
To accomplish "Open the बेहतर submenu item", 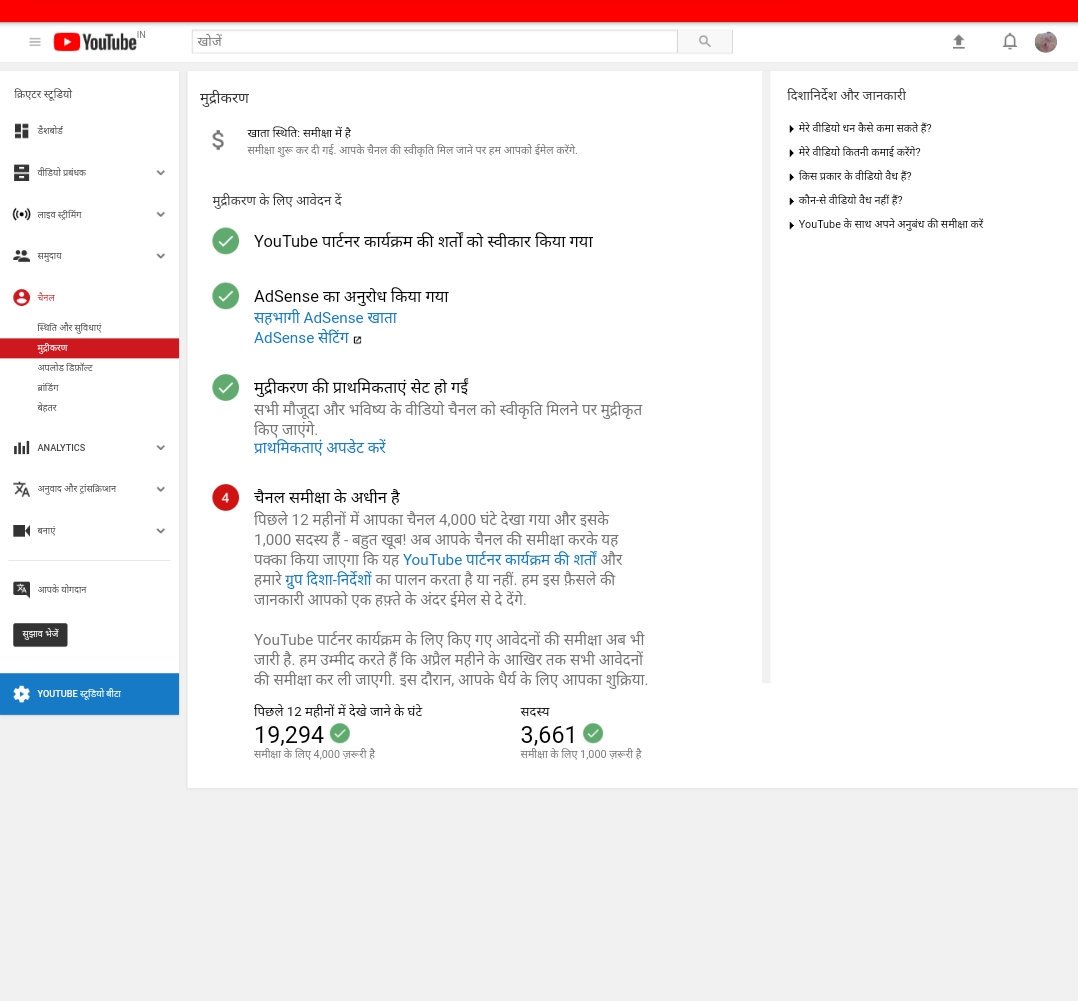I will tap(47, 408).
